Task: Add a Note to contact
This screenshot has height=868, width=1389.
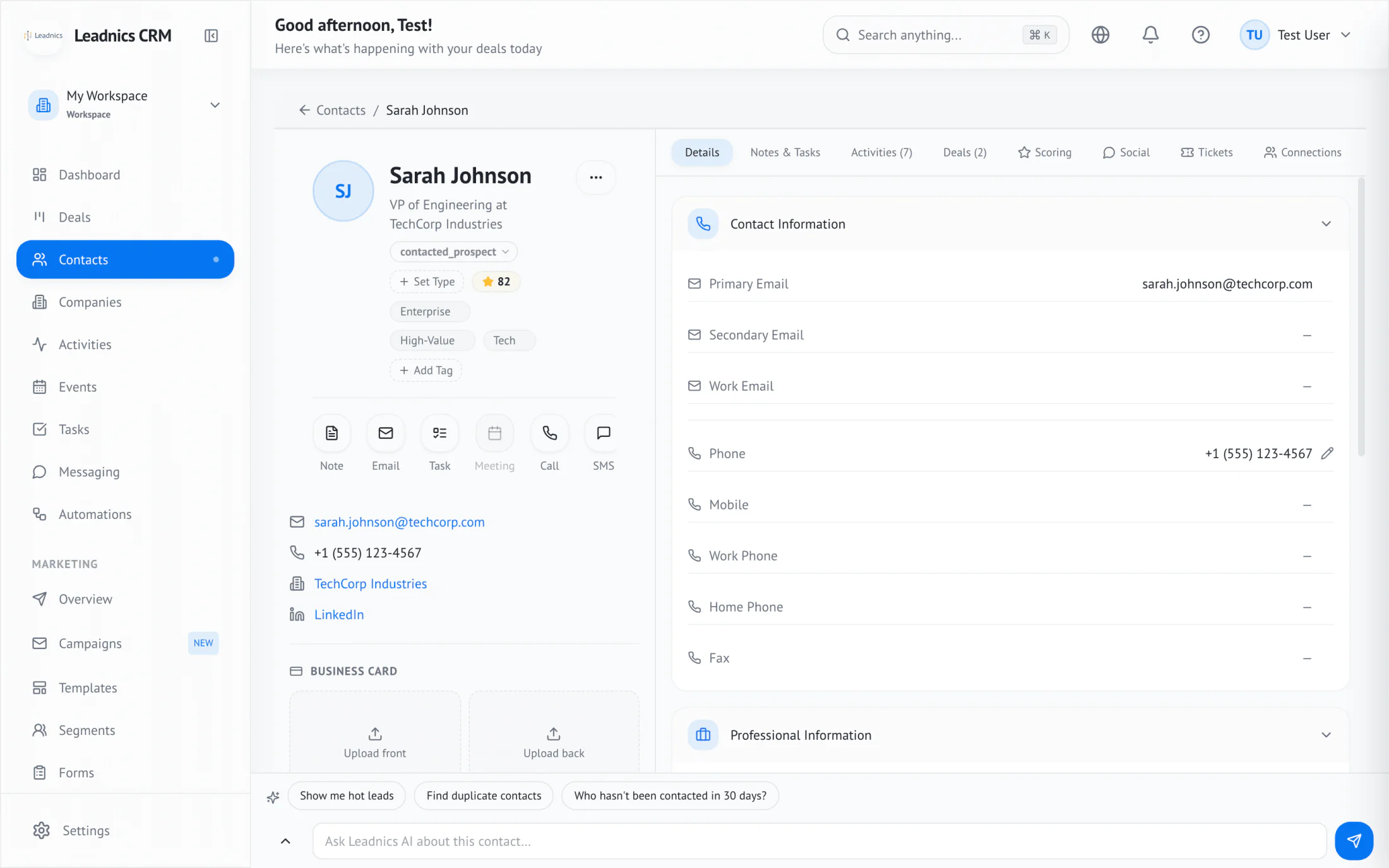Action: [331, 433]
